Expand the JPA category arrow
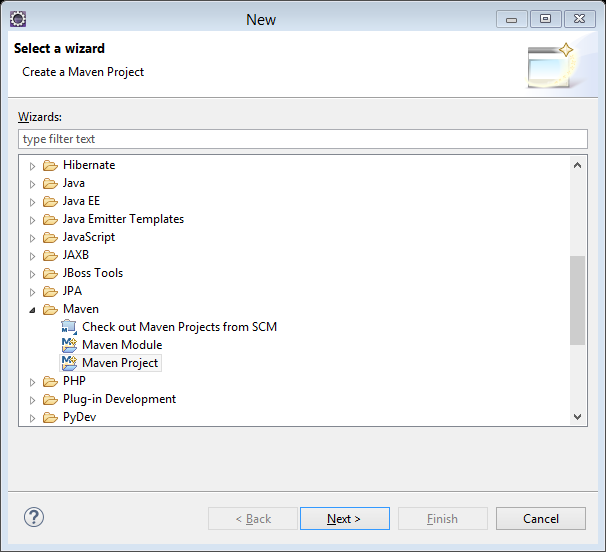606x552 pixels. [32, 292]
